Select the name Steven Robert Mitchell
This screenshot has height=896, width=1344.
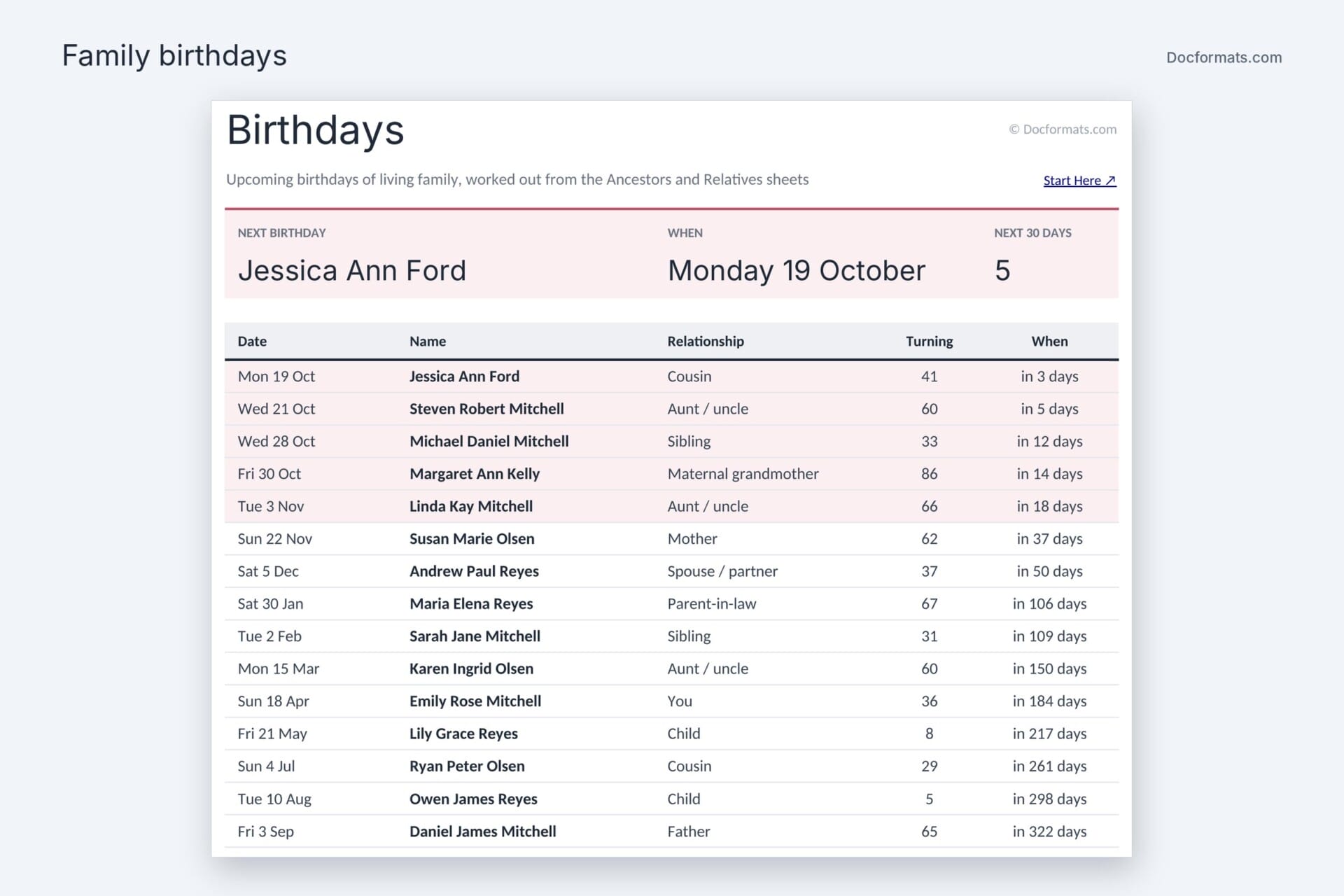click(x=486, y=409)
